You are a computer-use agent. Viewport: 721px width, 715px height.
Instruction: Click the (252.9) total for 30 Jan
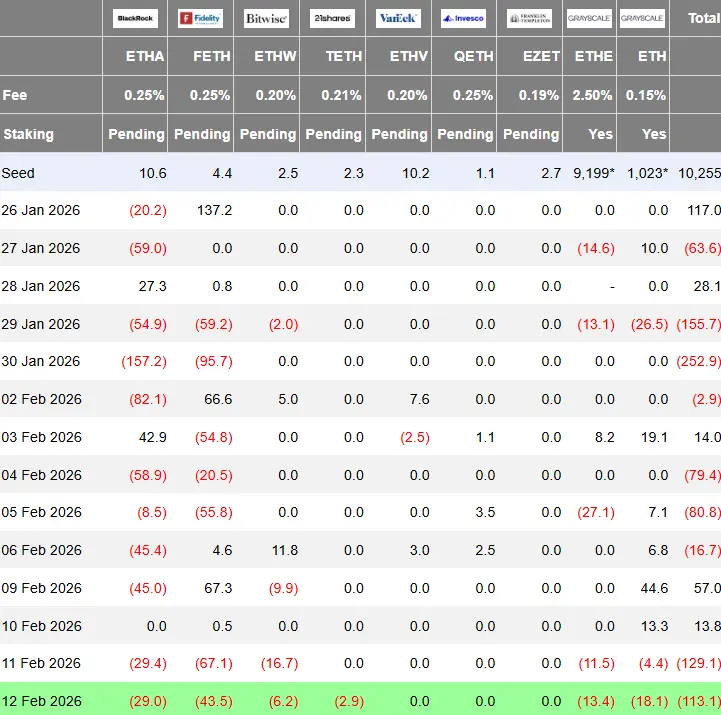coord(697,361)
